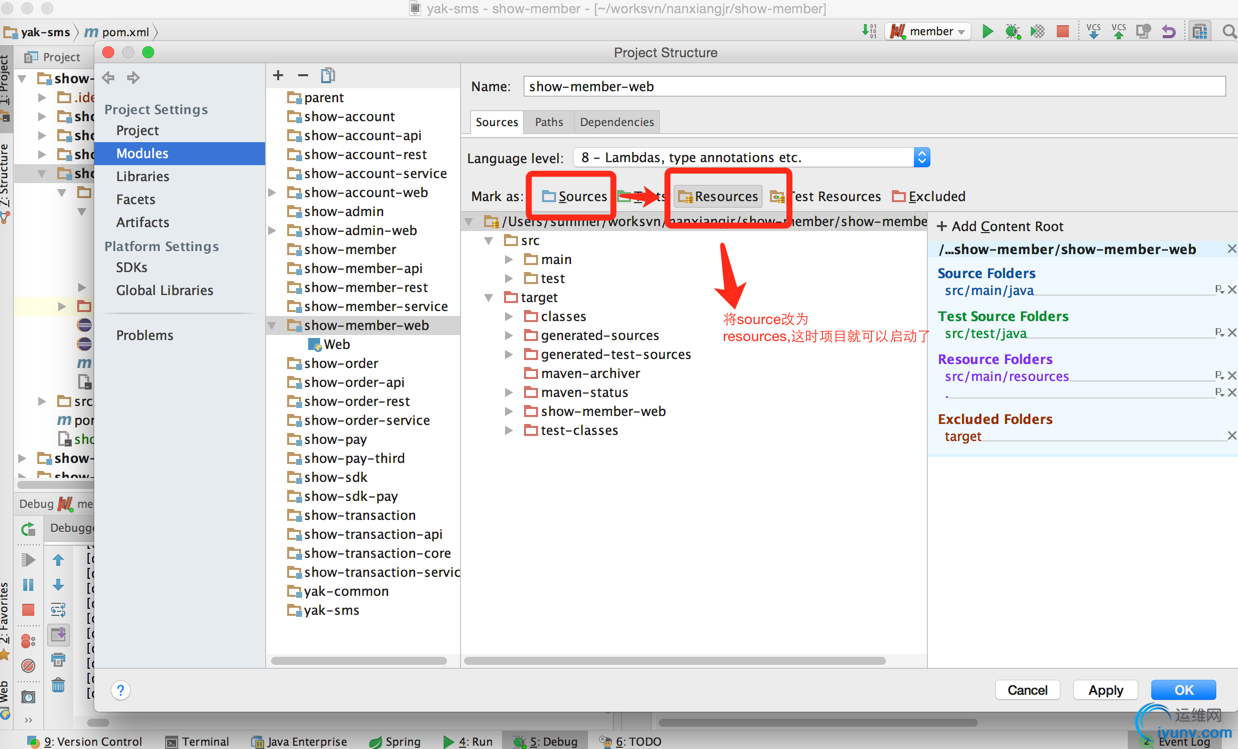Viewport: 1238px width, 749px height.
Task: Rerun the debug session
Action: (28, 529)
